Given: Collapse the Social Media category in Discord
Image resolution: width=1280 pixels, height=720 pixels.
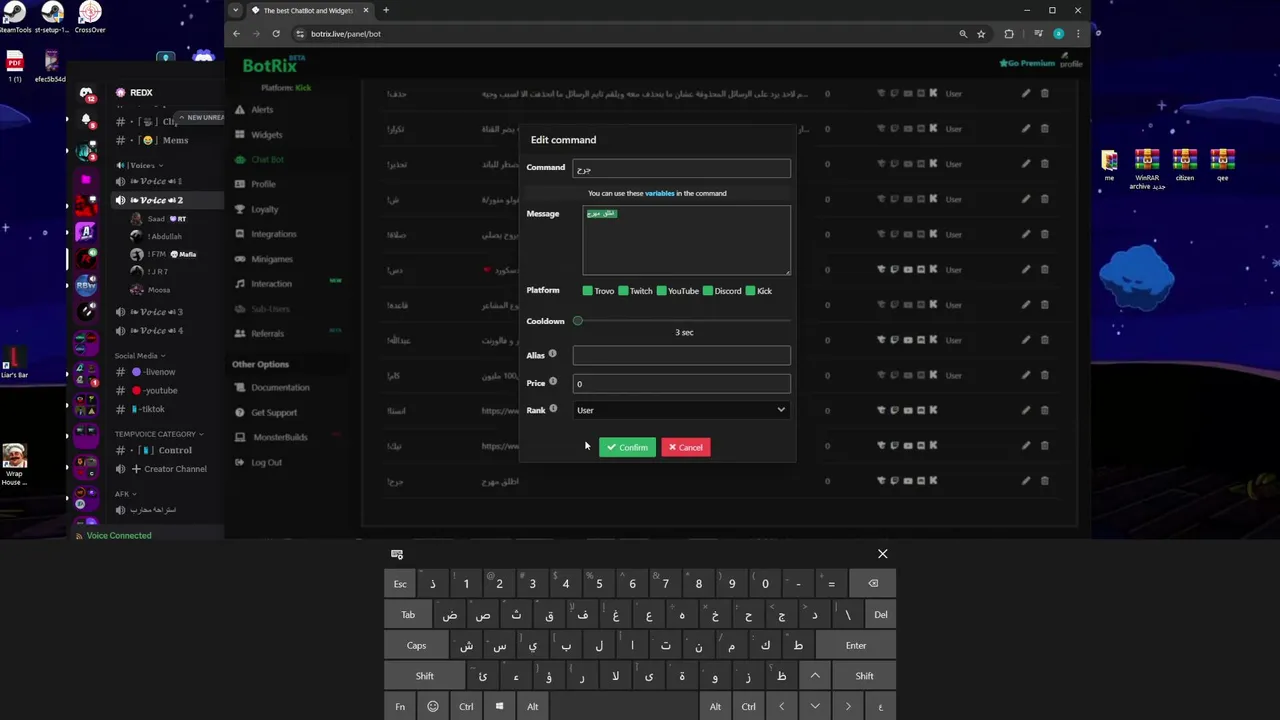Looking at the screenshot, I should pos(139,356).
